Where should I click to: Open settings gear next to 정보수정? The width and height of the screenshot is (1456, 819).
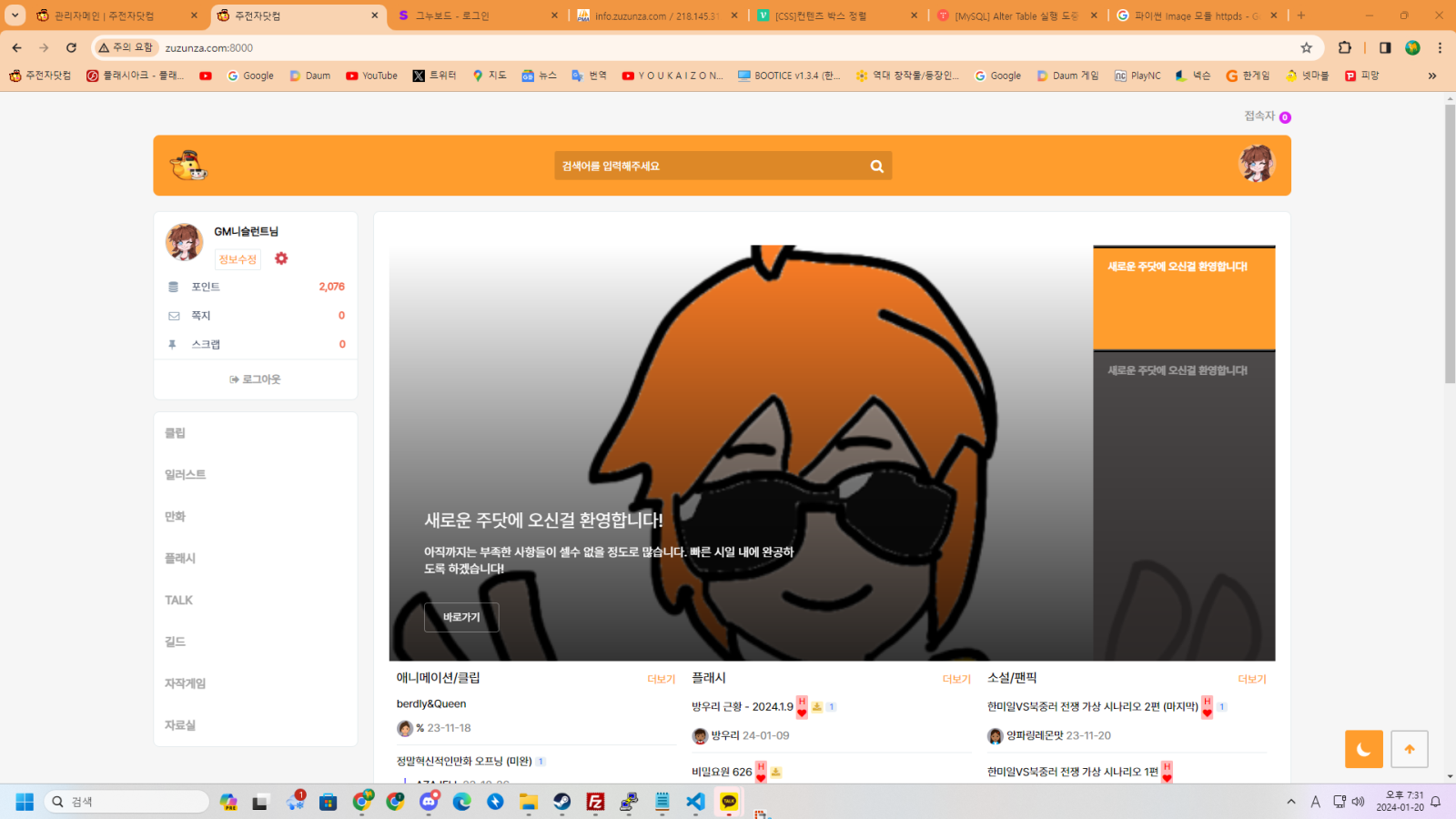(x=281, y=258)
